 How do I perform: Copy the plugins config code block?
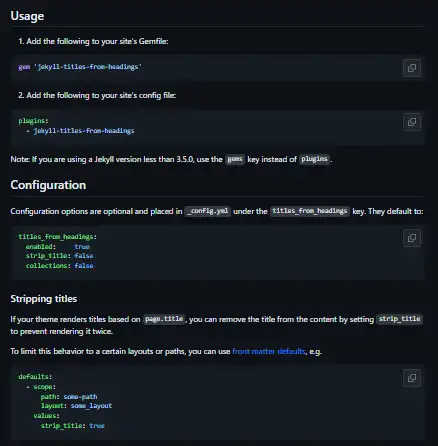click(412, 122)
